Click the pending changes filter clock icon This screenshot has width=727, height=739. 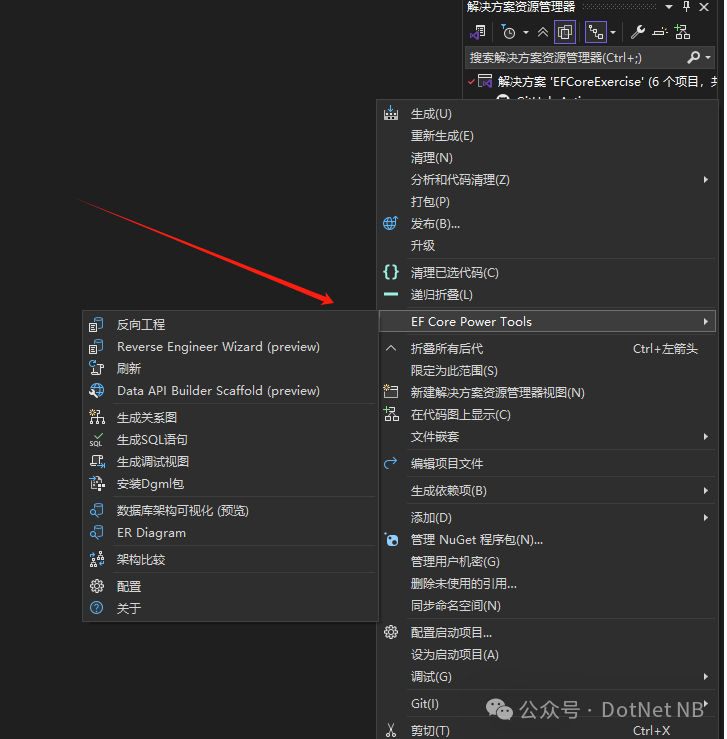[x=508, y=32]
